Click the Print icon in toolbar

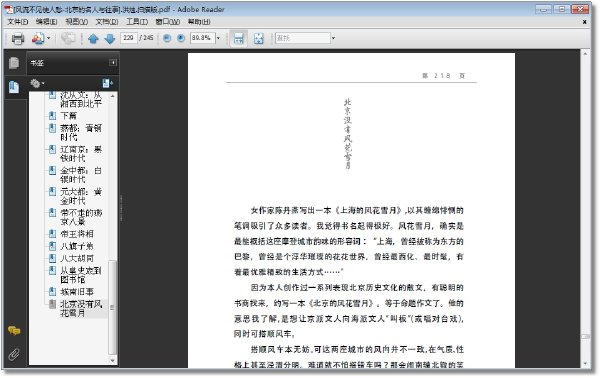[18, 38]
